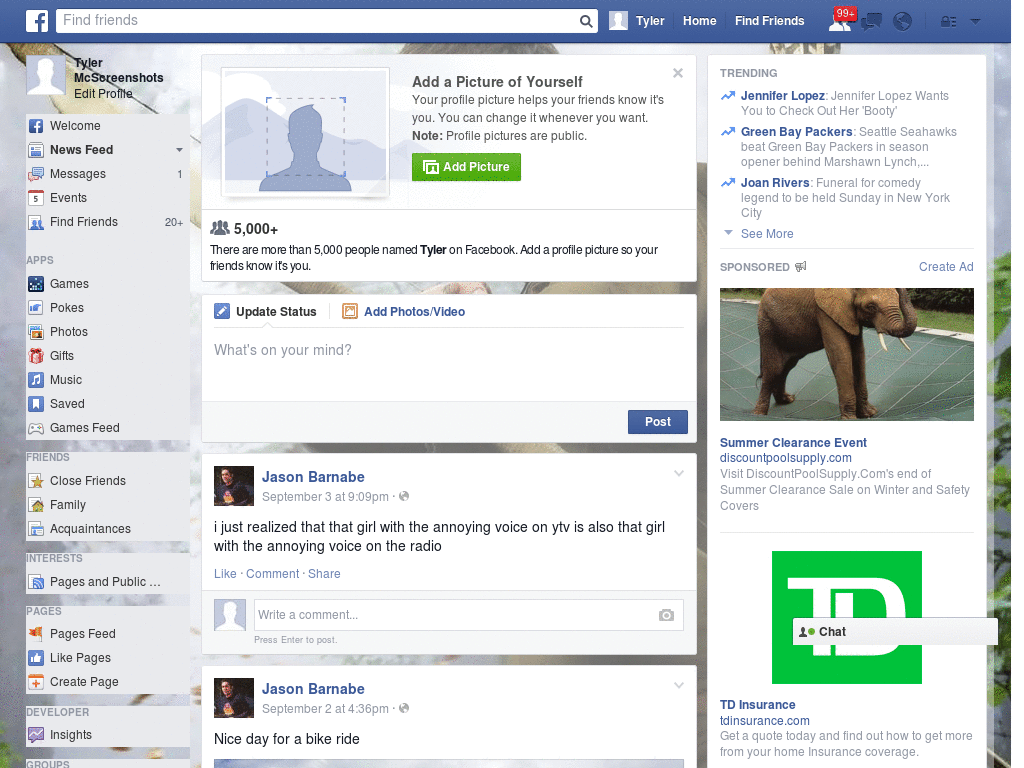Open friend requests notification icon
1024x768 pixels.
pyautogui.click(x=840, y=21)
